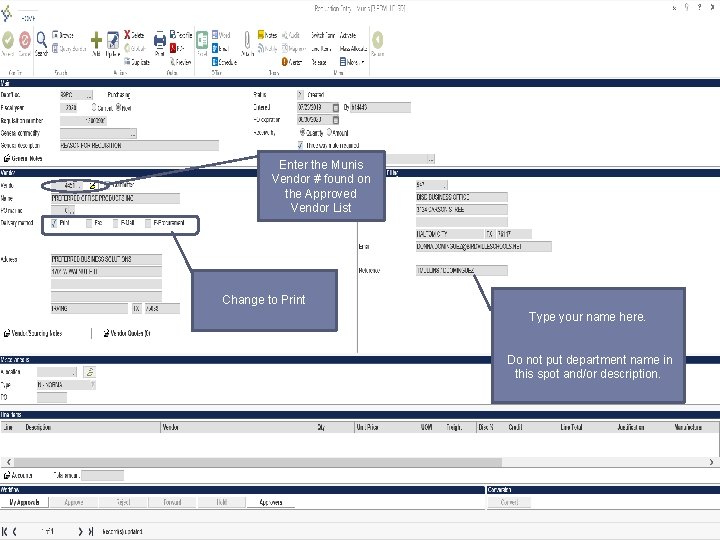Open the Vendor/Sourcing Notes link
The height and width of the screenshot is (540, 720).
tap(33, 333)
